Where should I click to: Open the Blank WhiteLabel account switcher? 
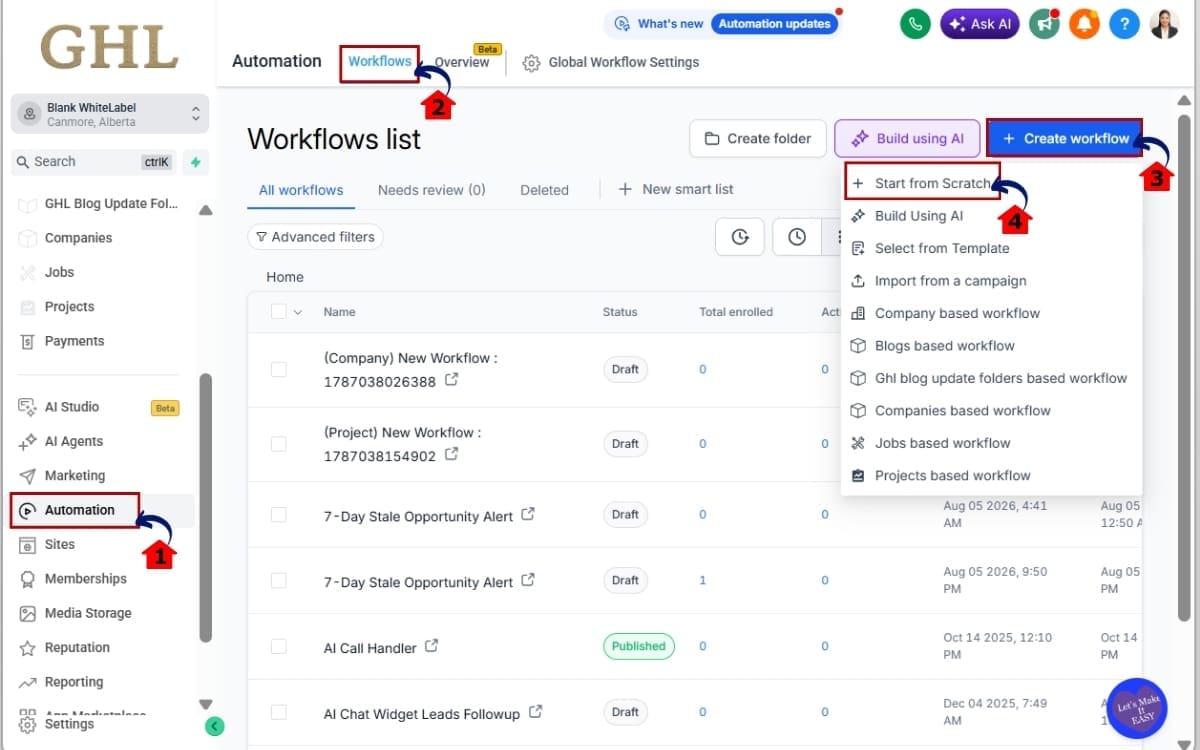tap(110, 114)
